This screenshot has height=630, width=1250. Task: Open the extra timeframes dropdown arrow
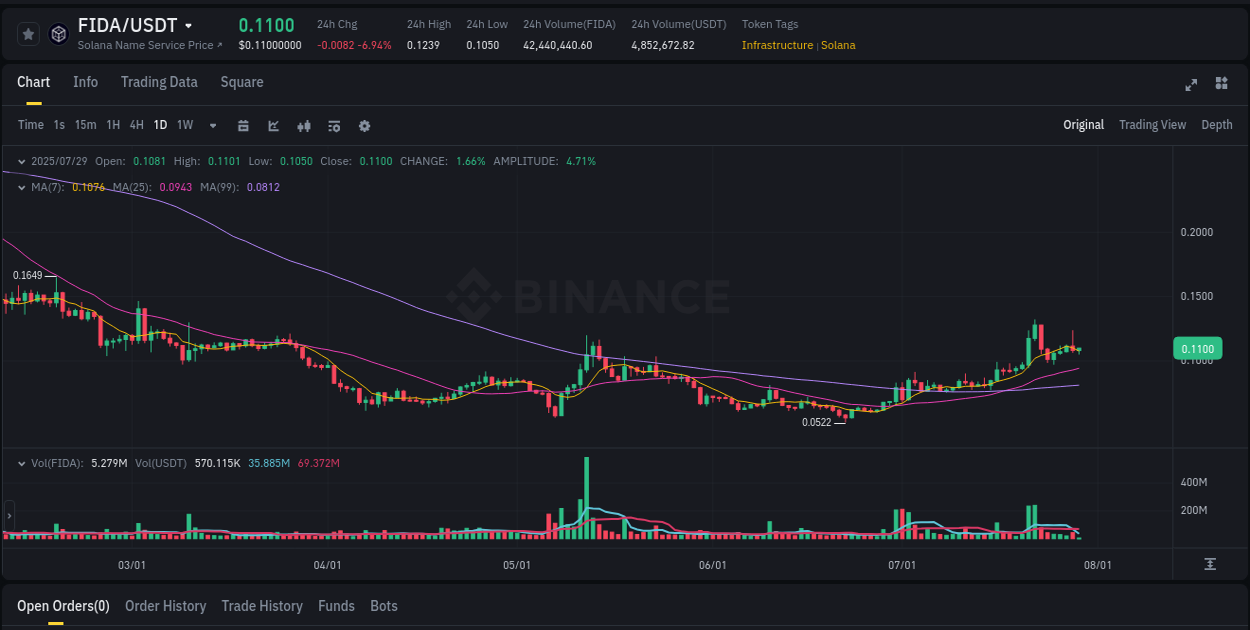(212, 125)
